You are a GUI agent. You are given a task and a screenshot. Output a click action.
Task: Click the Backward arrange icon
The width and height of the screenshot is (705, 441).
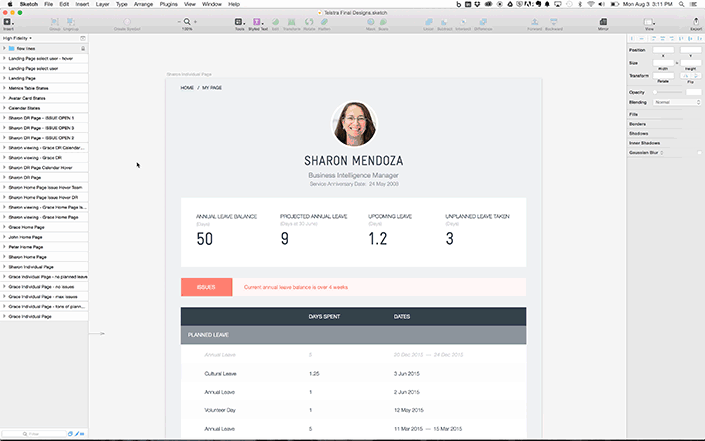553,22
